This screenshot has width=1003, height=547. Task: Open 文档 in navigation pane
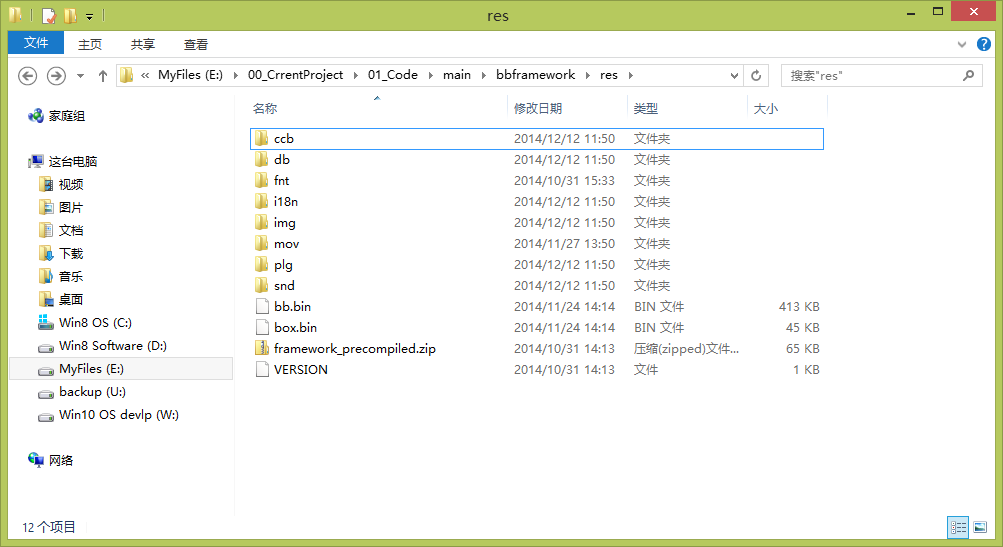coord(61,230)
